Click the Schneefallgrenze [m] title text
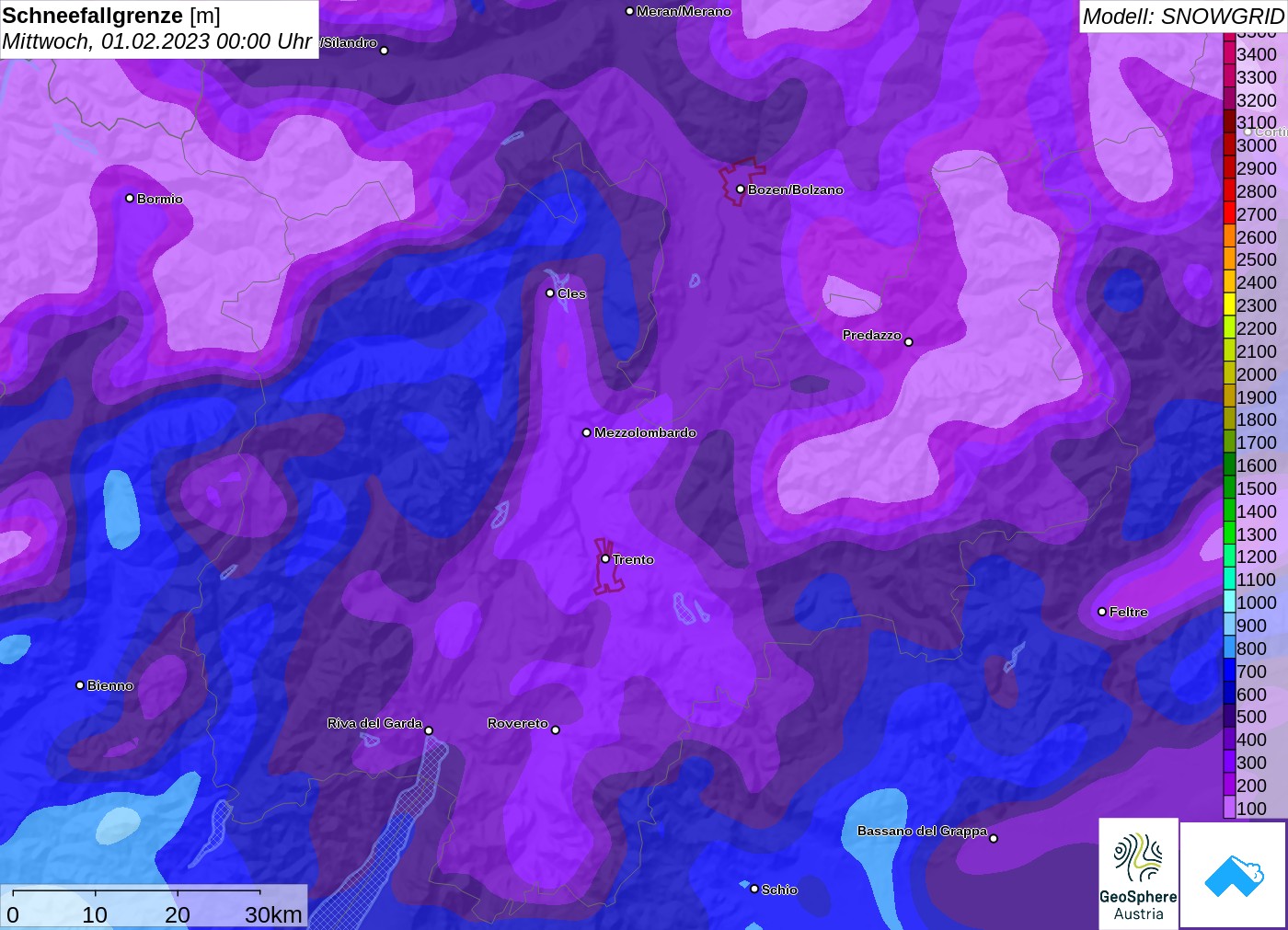The width and height of the screenshot is (1288, 930). (x=111, y=16)
